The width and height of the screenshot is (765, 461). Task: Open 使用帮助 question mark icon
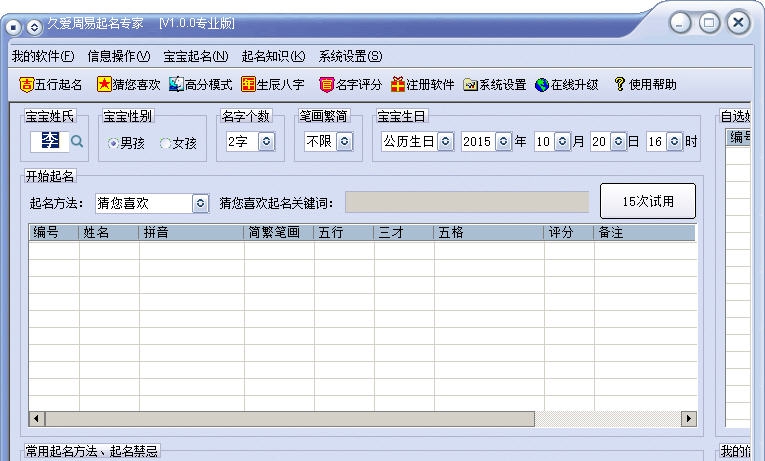coord(619,84)
